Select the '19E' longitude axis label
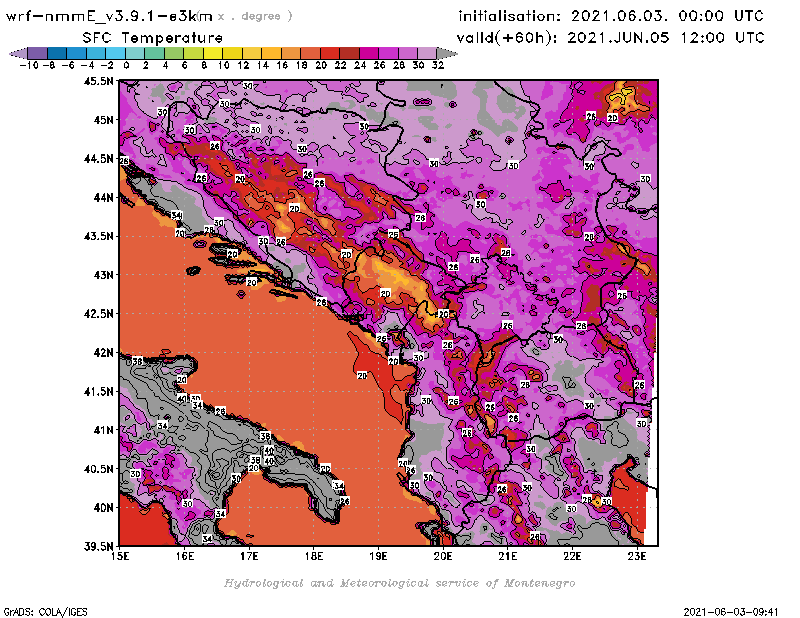The height and width of the screenshot is (618, 800). point(379,556)
